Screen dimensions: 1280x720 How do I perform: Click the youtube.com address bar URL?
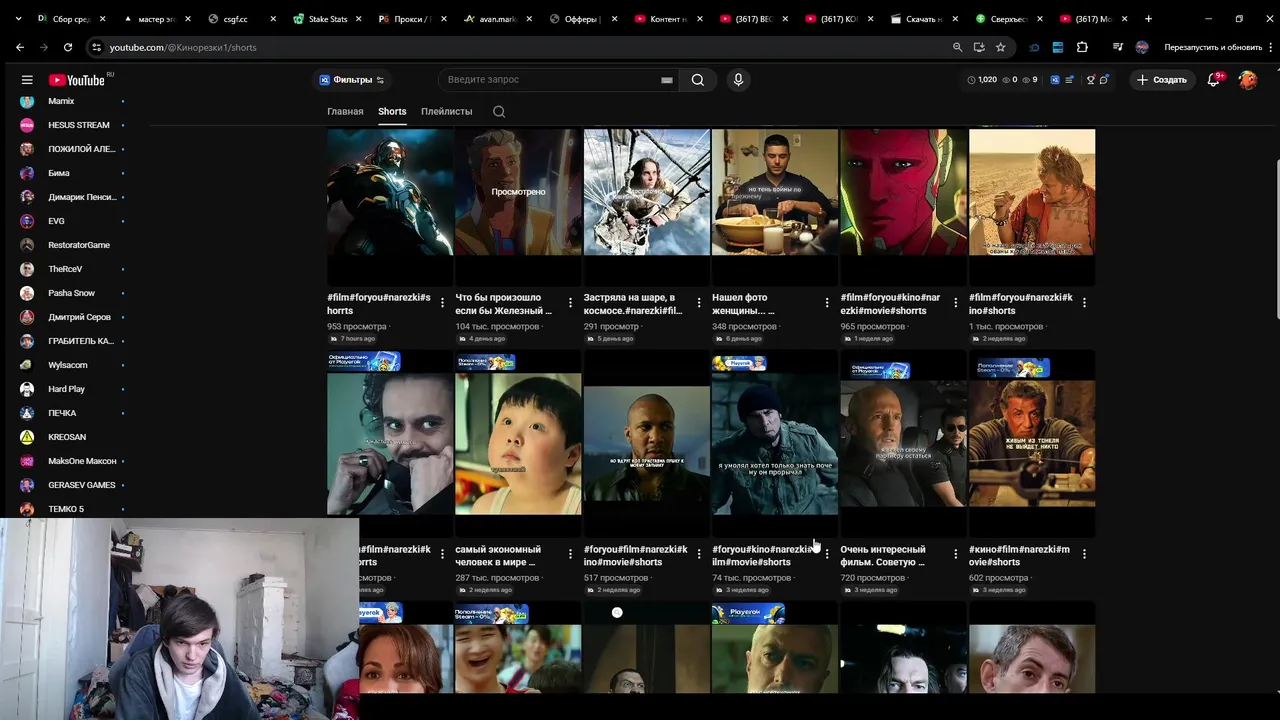(x=183, y=47)
